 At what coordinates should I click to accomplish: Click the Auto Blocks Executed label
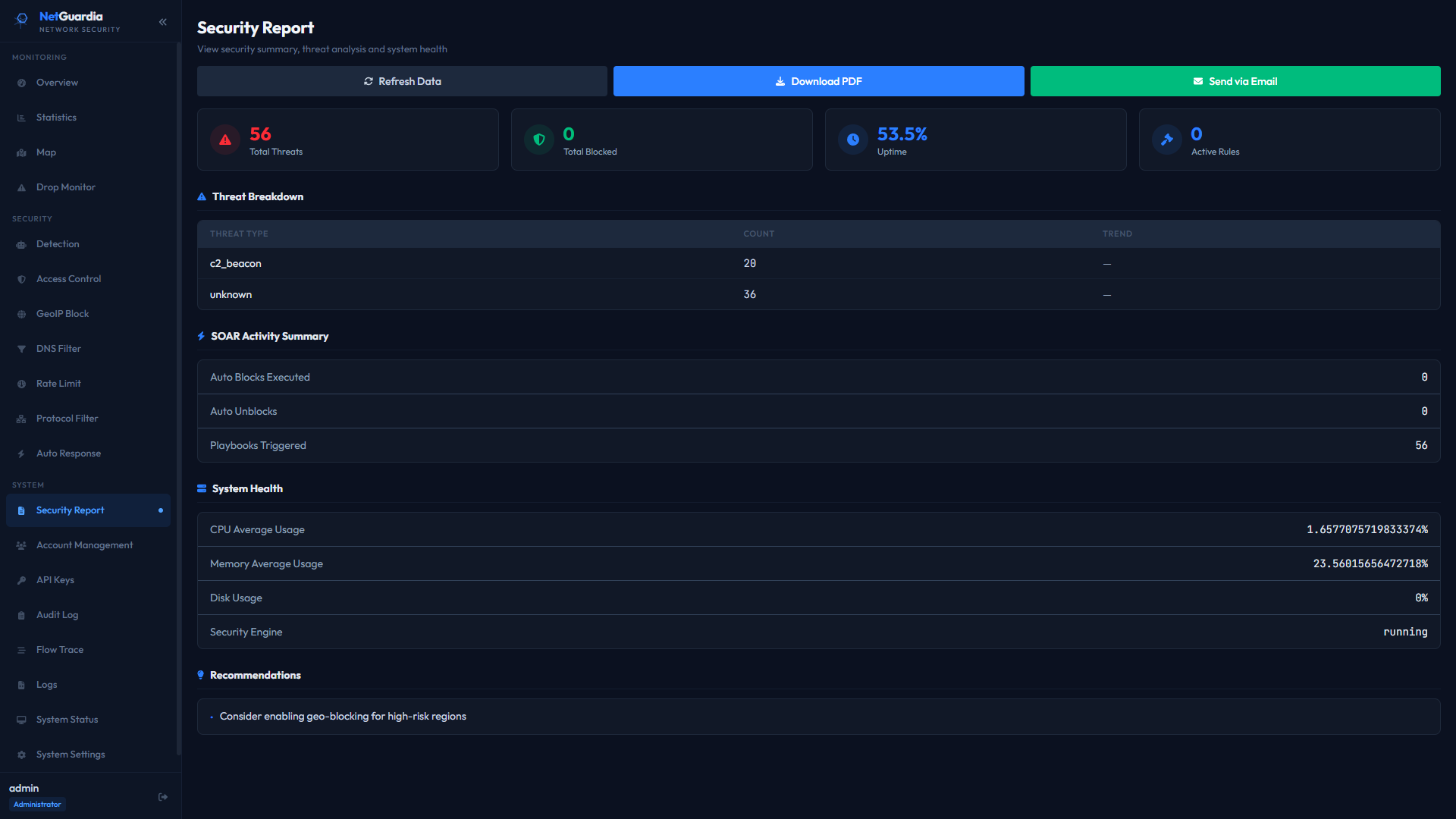click(x=260, y=377)
